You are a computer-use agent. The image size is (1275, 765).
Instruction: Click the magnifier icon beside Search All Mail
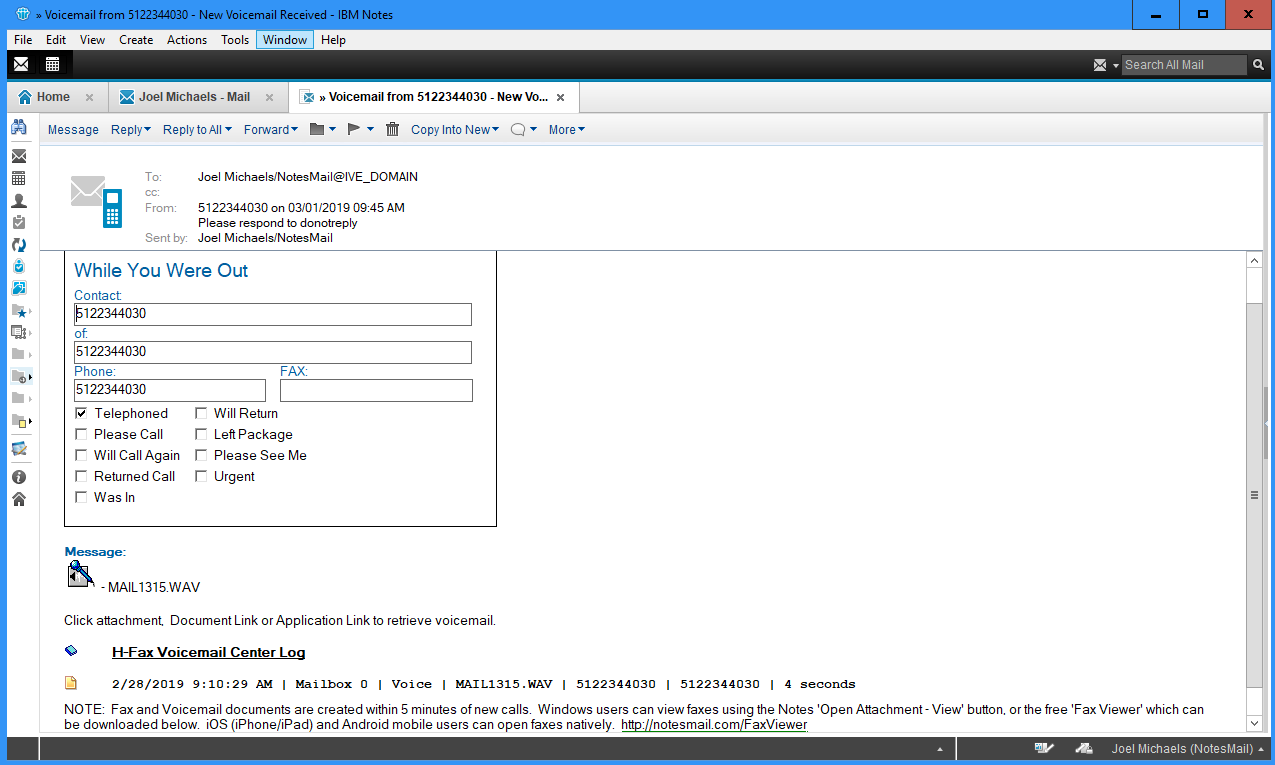[1258, 65]
